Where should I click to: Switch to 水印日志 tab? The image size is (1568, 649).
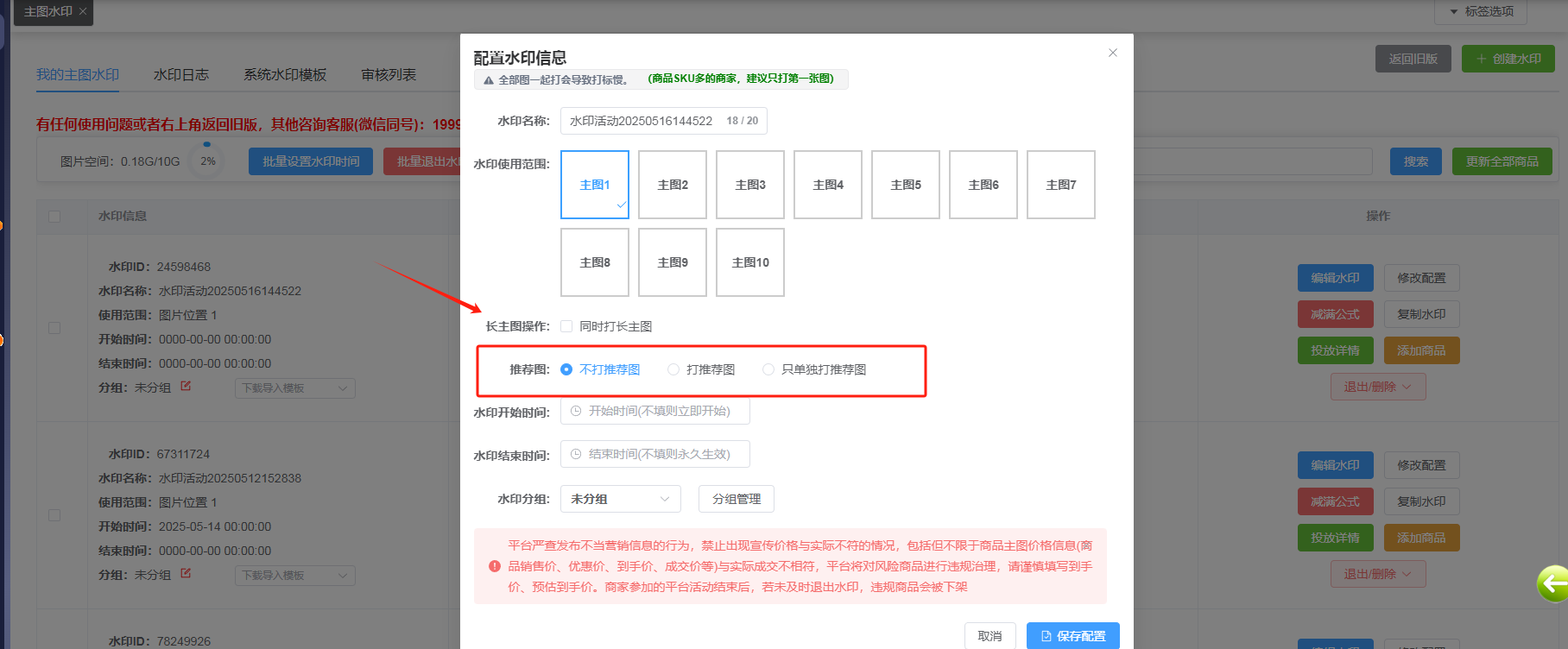pos(181,75)
